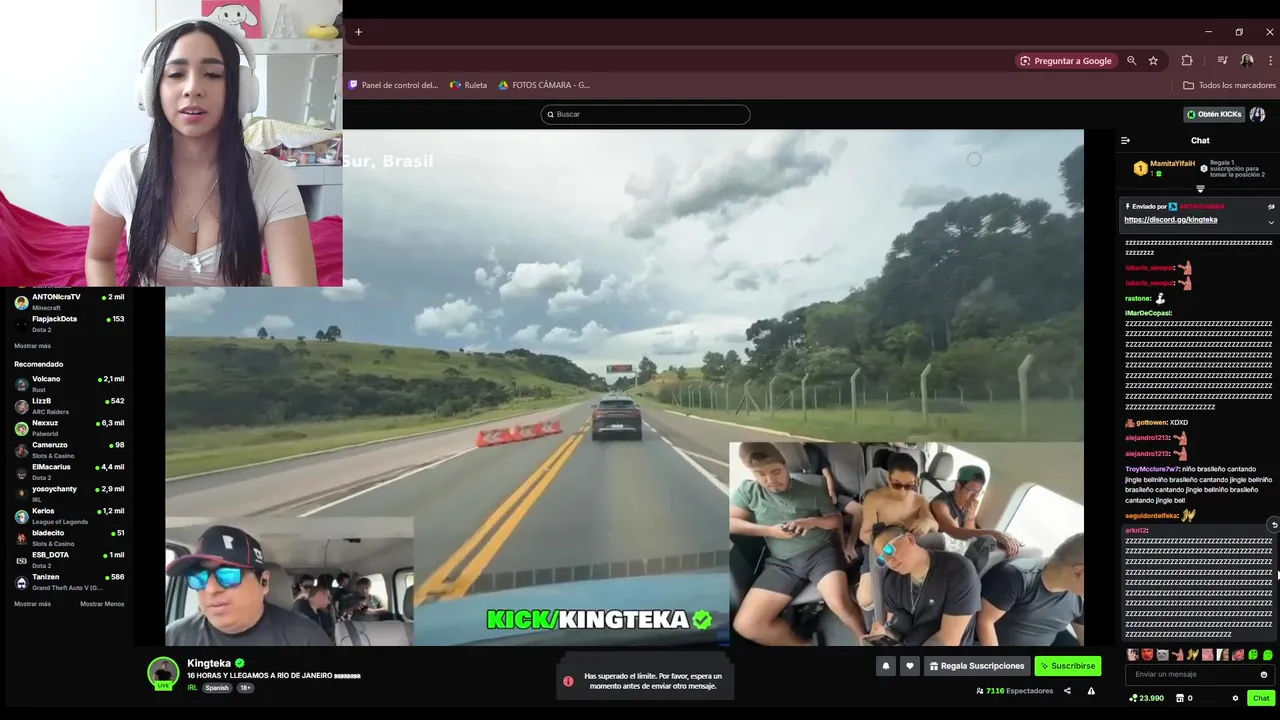This screenshot has width=1280, height=720.
Task: Focus the Buscar search field
Action: pyautogui.click(x=645, y=114)
